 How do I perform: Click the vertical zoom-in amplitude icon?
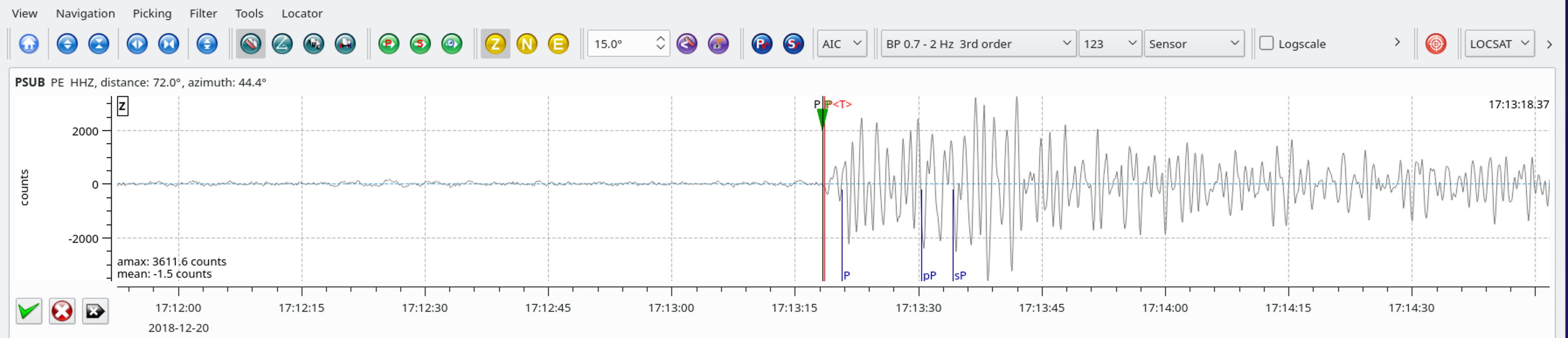[x=67, y=44]
